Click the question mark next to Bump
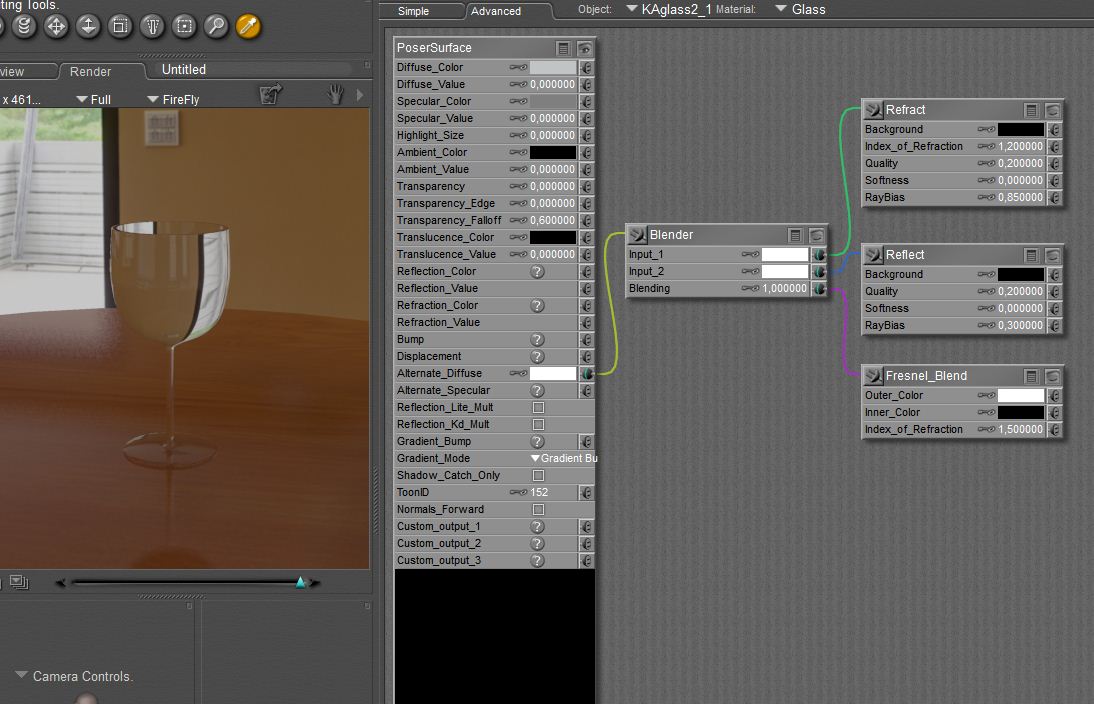 coord(537,340)
